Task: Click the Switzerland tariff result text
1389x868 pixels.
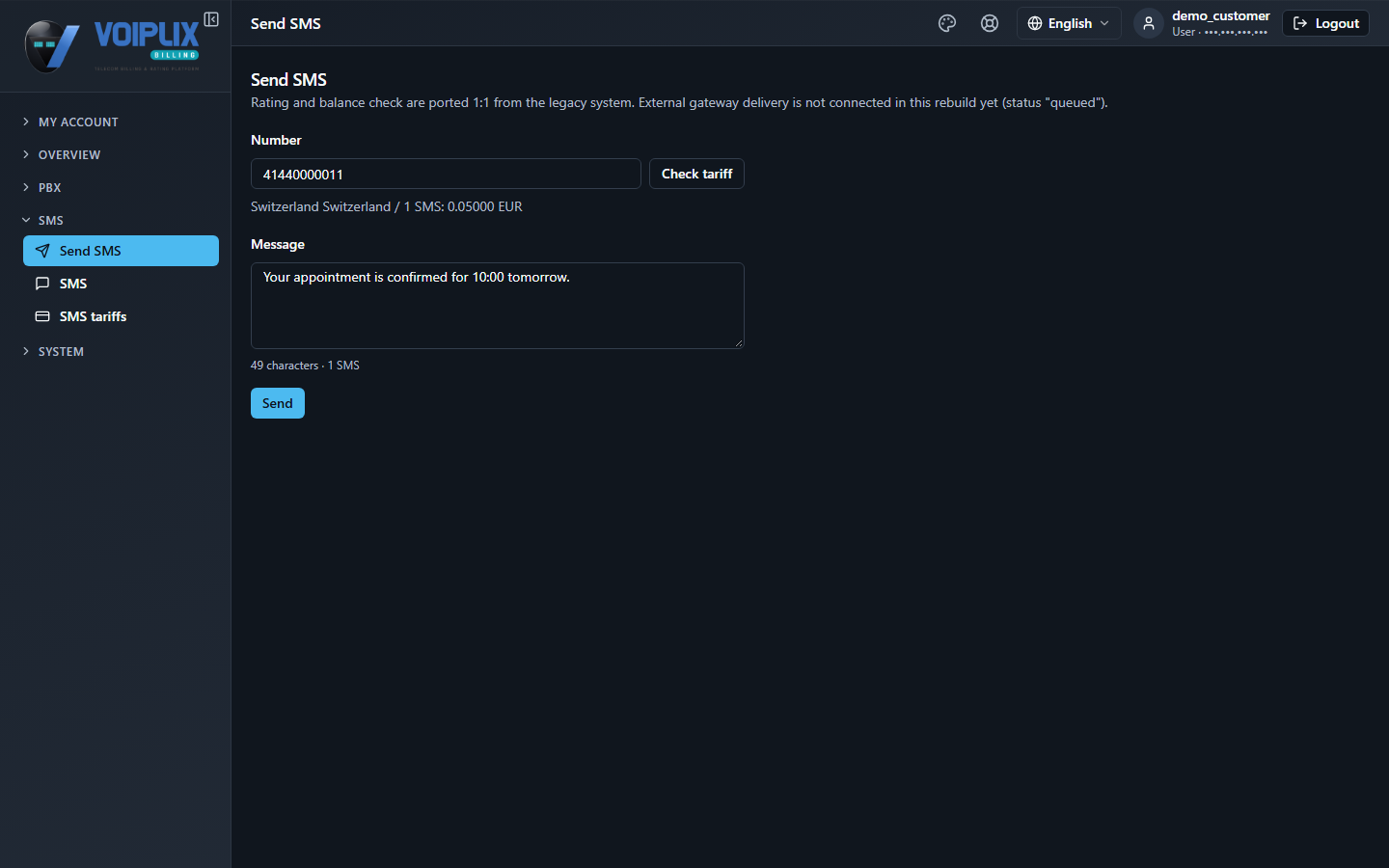Action: pyautogui.click(x=387, y=206)
